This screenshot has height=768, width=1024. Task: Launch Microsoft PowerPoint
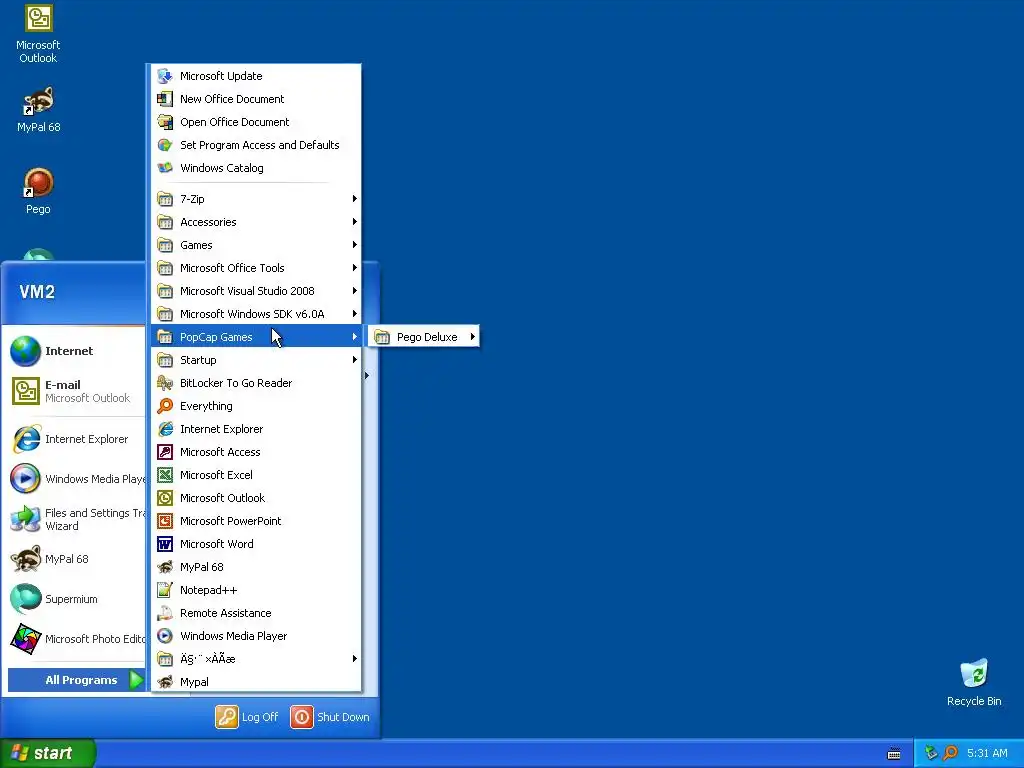point(256,521)
